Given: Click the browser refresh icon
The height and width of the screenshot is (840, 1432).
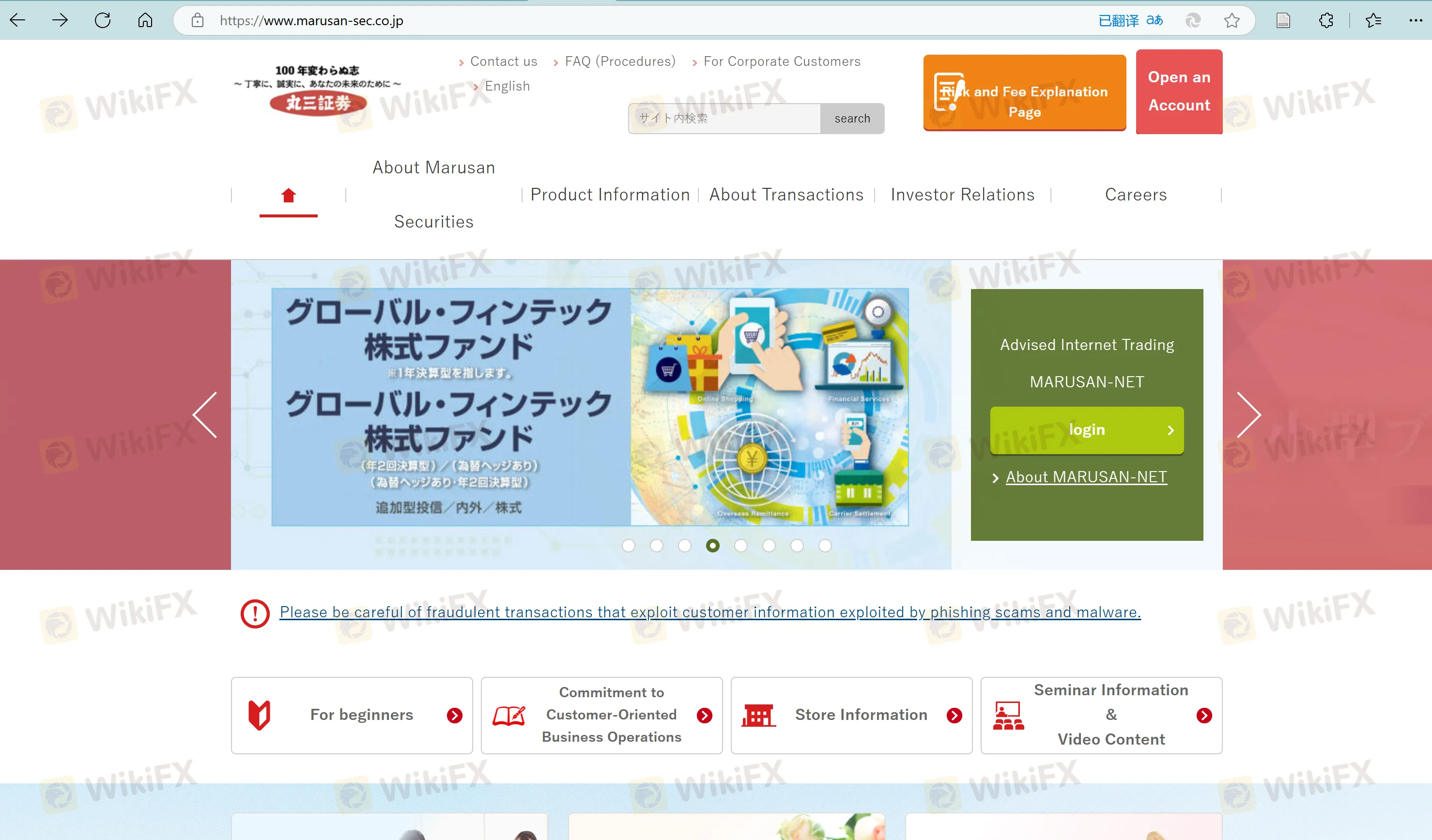Looking at the screenshot, I should click(x=103, y=21).
